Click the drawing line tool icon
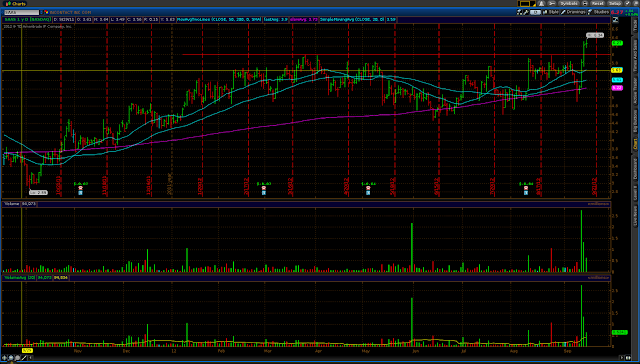The width and height of the screenshot is (640, 364). click(24, 358)
